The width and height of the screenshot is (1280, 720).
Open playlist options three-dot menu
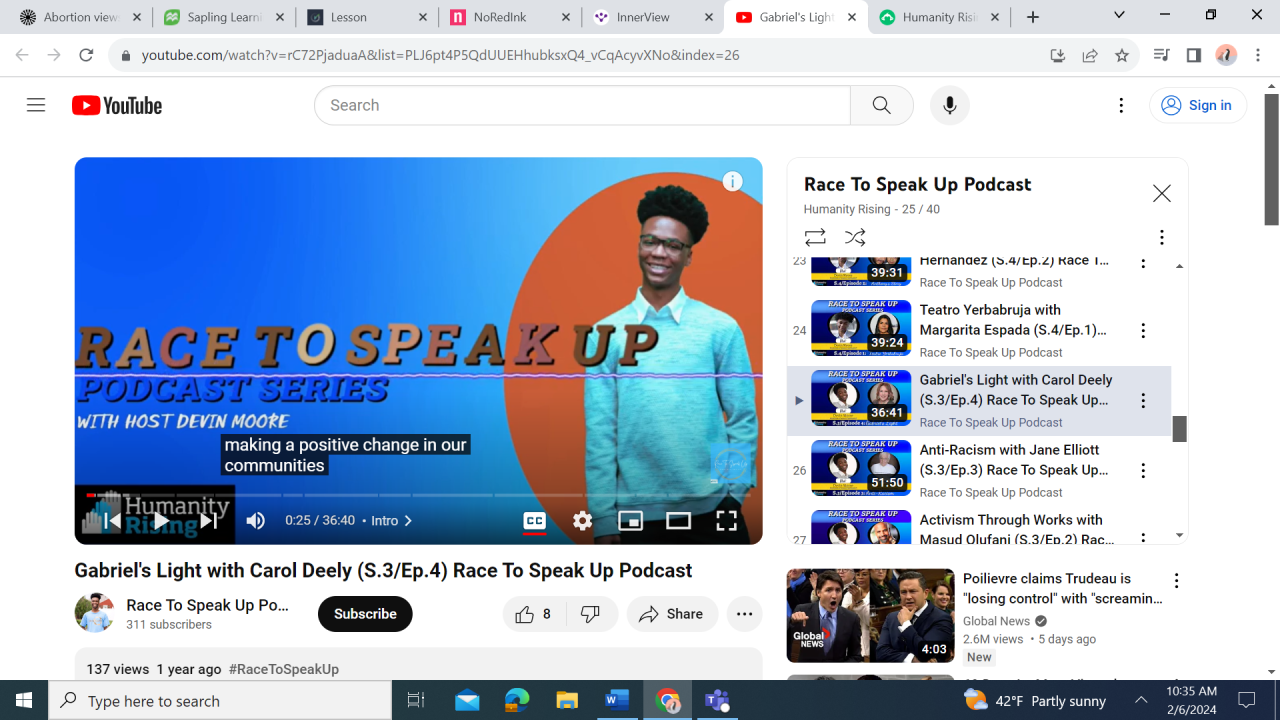point(1161,237)
